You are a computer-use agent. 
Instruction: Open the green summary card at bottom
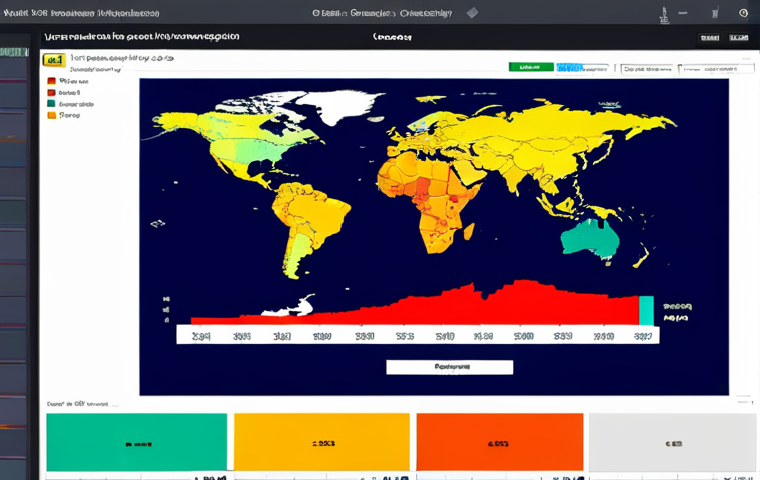[137, 442]
